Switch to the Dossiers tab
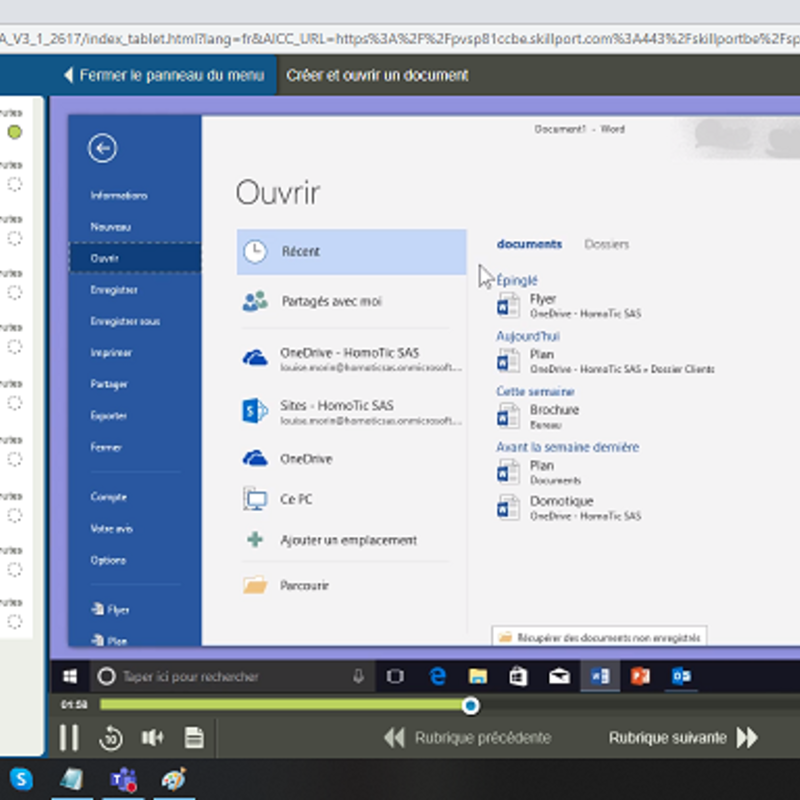Screen dimensions: 800x800 (x=606, y=244)
